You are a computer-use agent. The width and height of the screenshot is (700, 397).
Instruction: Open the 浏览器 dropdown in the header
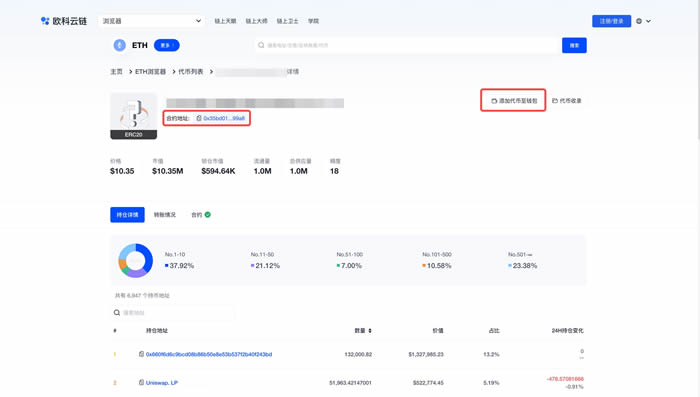point(151,21)
